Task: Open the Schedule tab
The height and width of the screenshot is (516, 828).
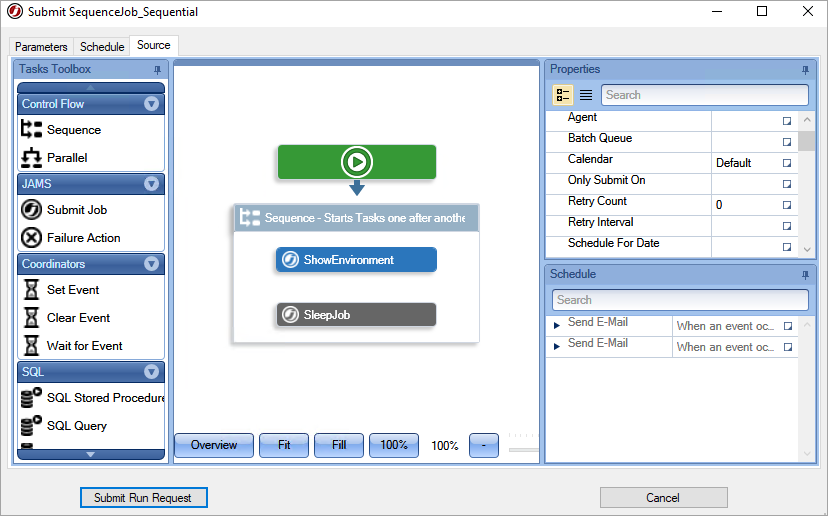Action: [x=102, y=47]
